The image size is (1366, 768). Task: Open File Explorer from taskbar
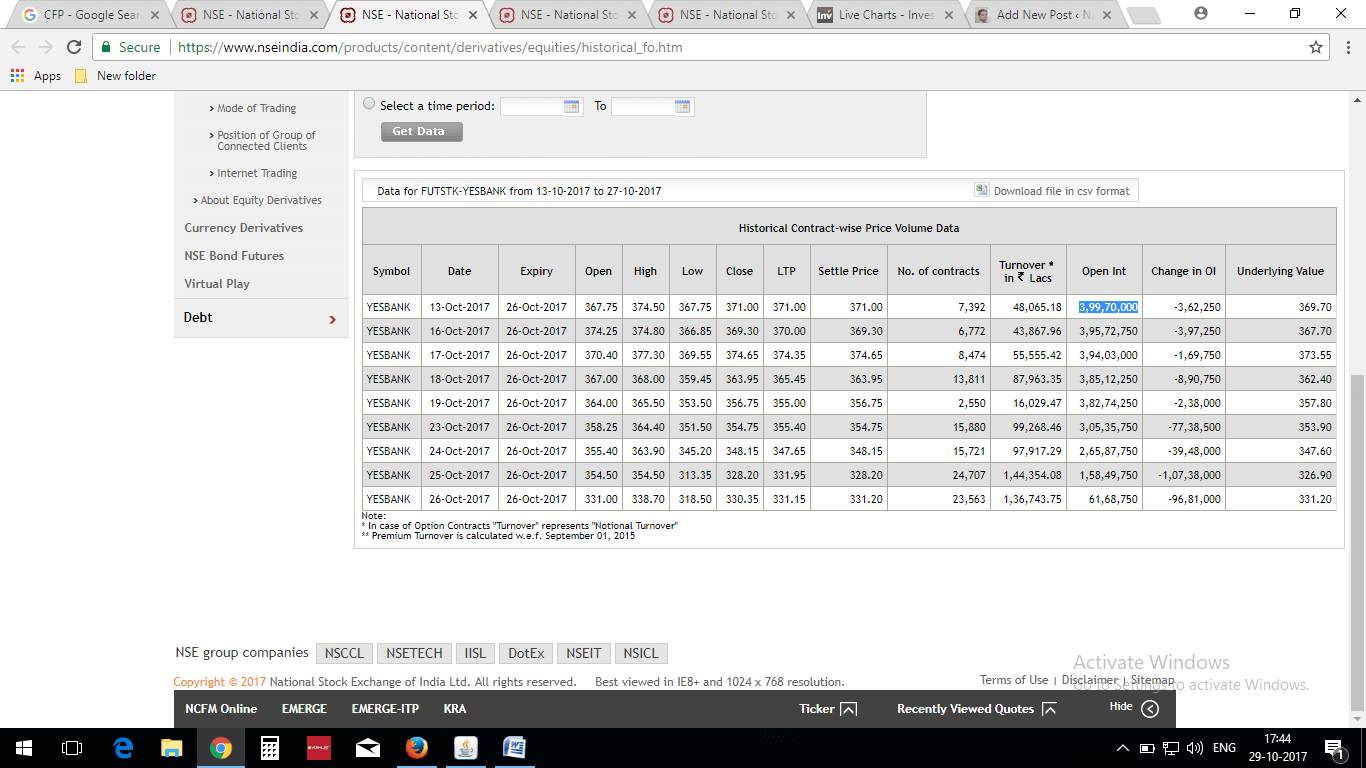tap(172, 748)
